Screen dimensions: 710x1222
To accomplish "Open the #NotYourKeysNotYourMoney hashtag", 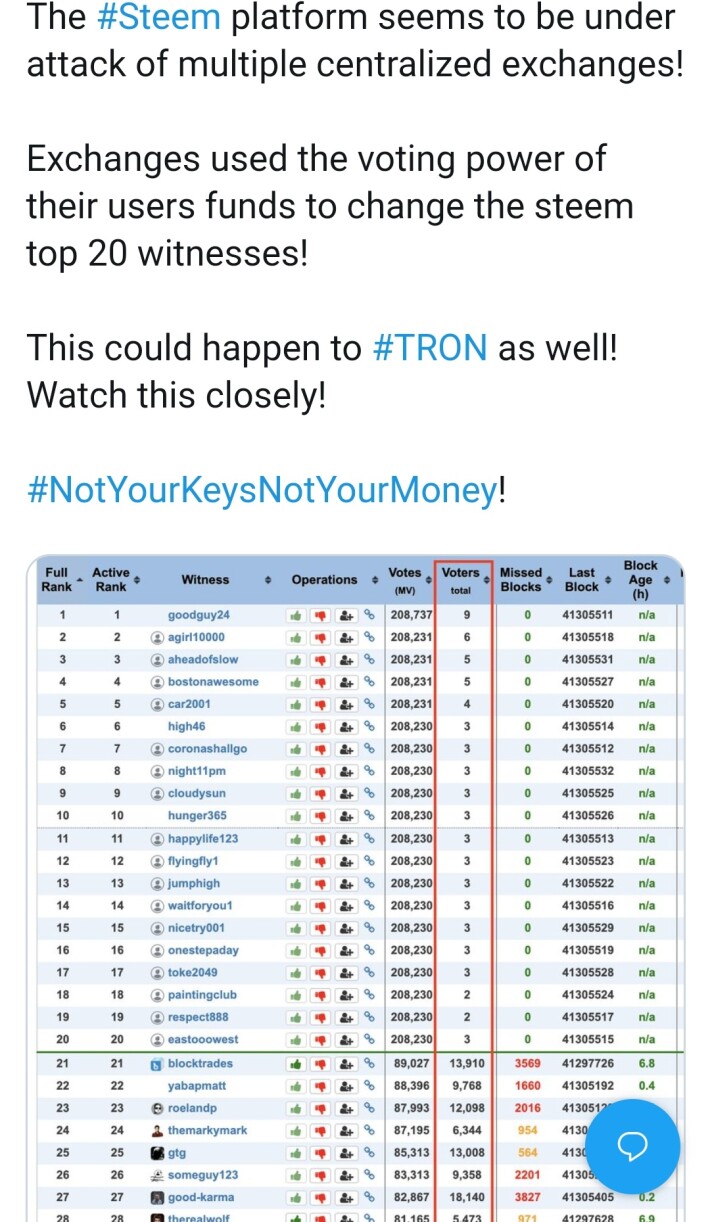I will pos(262,490).
